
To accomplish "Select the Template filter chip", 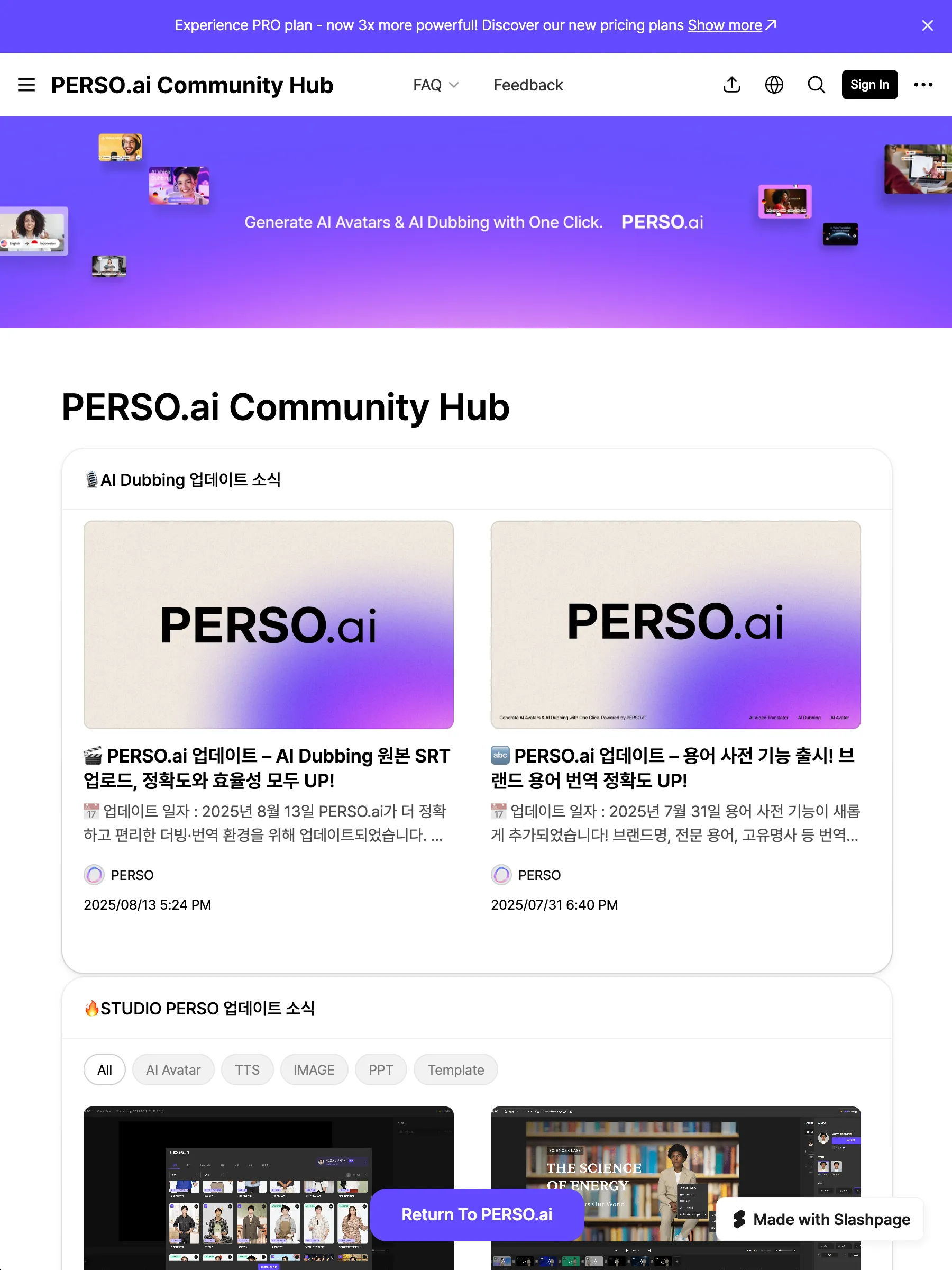I will [455, 1069].
